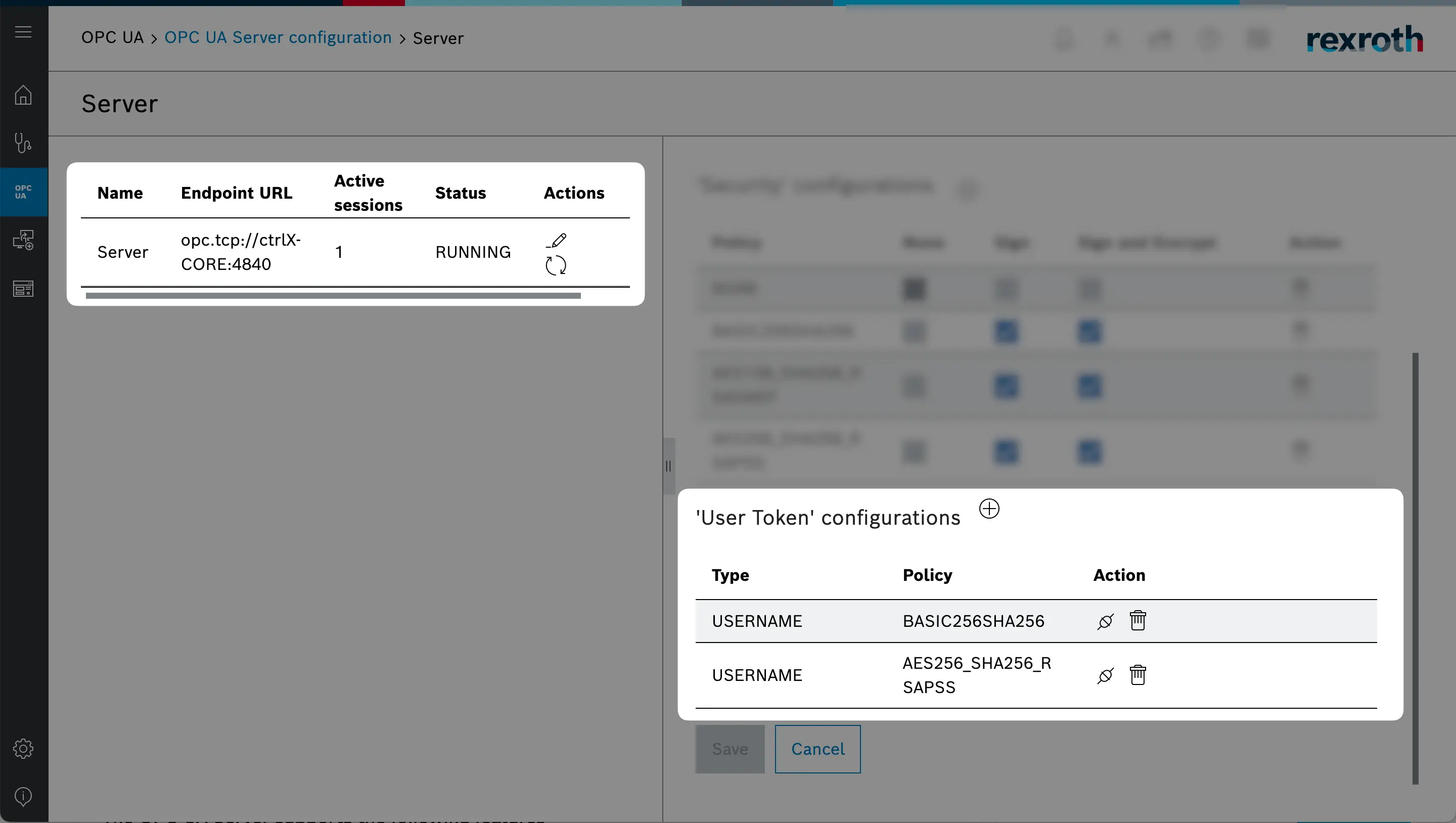The width and height of the screenshot is (1456, 823).
Task: Toggle the NONE policy None checkbox
Action: [x=915, y=289]
